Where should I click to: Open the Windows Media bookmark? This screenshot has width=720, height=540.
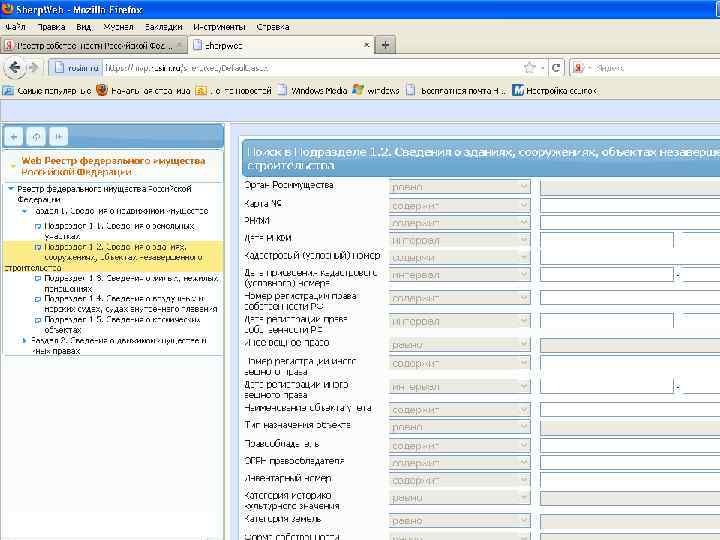click(312, 91)
